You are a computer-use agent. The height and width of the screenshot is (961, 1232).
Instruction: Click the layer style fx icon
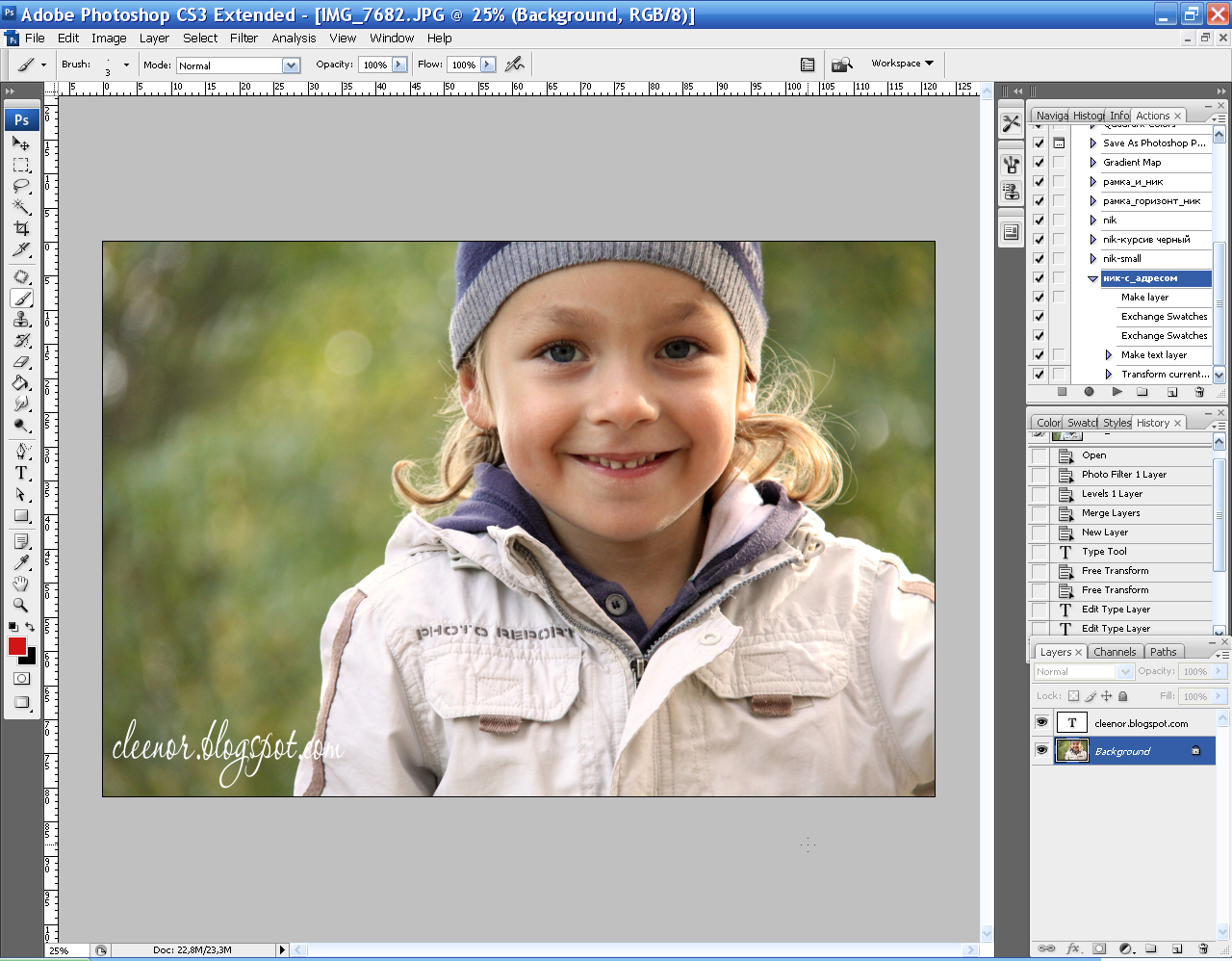point(1073,948)
